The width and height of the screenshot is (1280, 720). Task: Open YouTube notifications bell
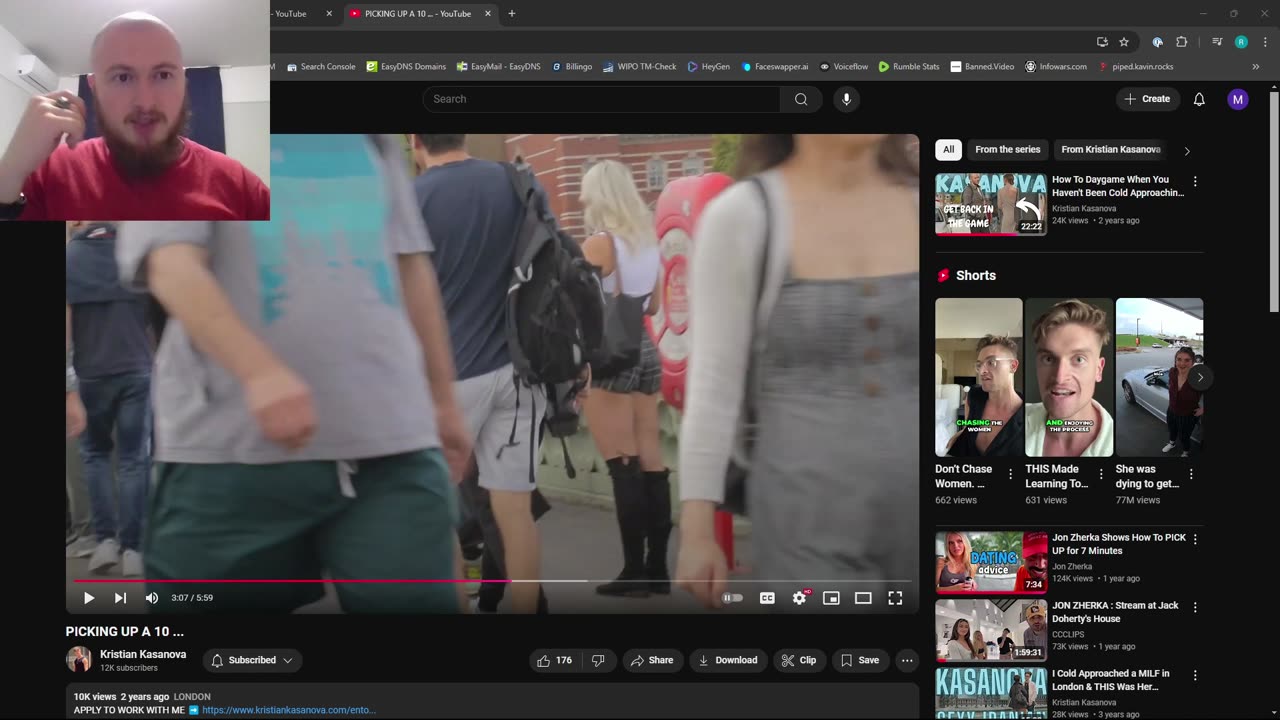tap(1199, 99)
